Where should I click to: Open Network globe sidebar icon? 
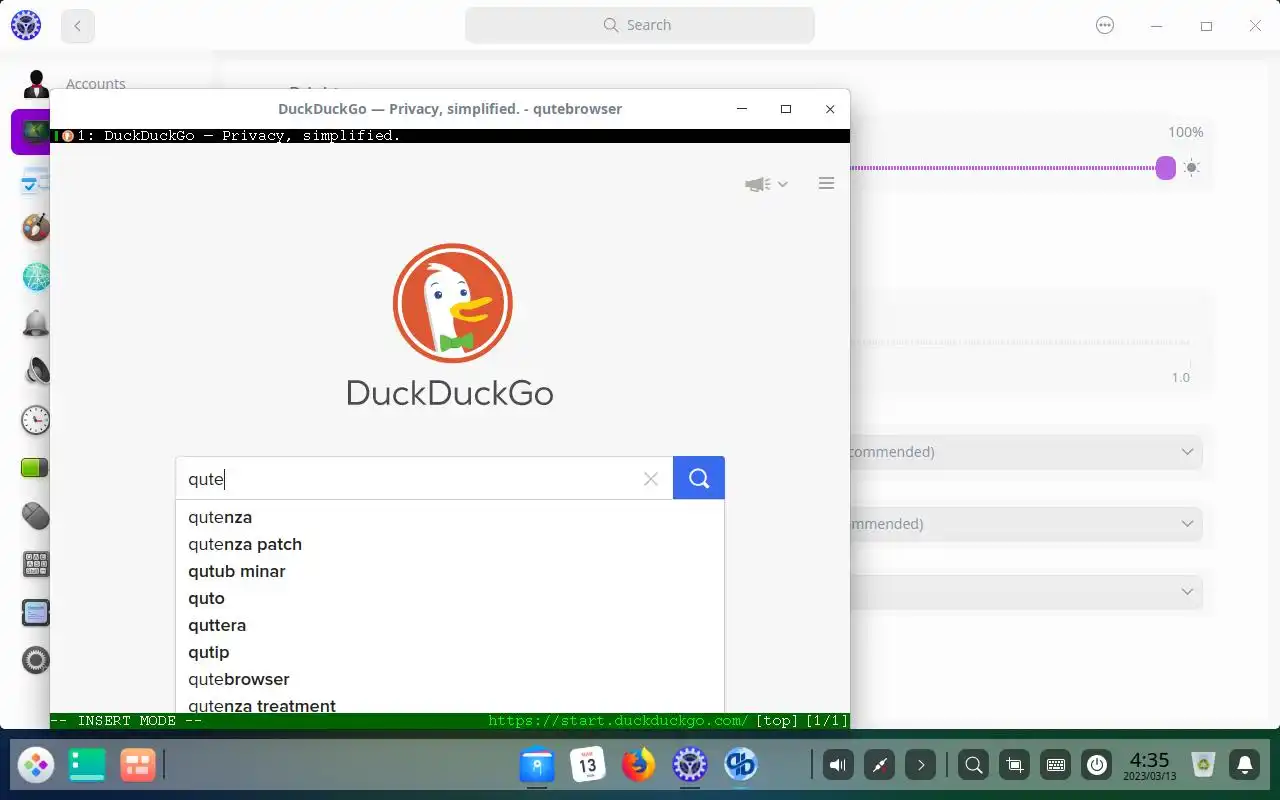coord(36,276)
